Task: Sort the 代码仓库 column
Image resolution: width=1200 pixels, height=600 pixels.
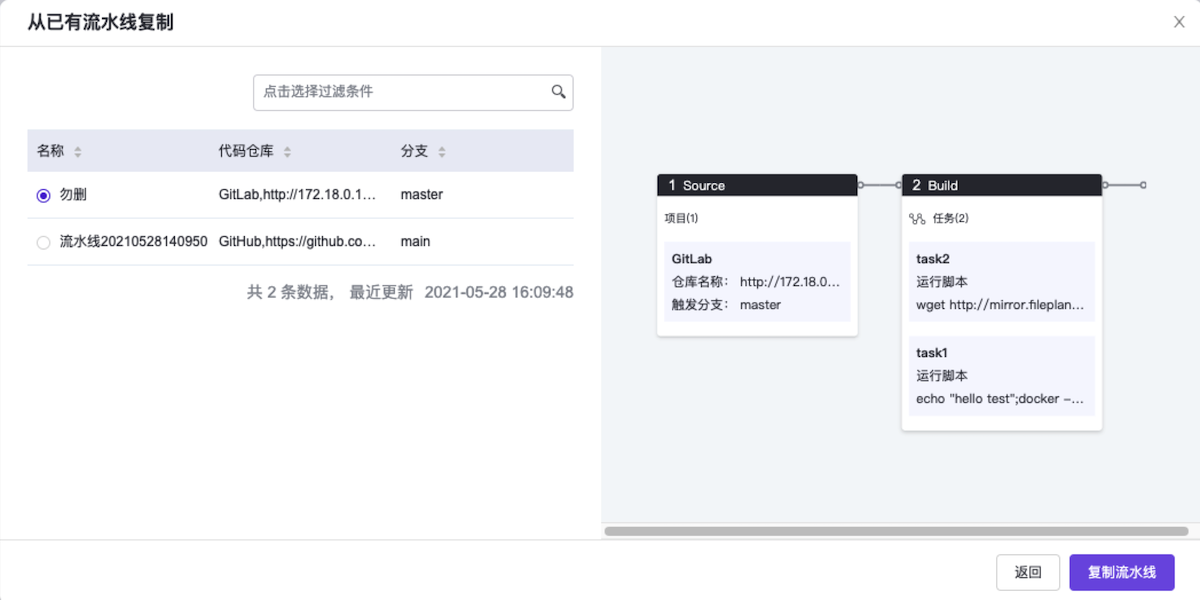Action: coord(287,152)
